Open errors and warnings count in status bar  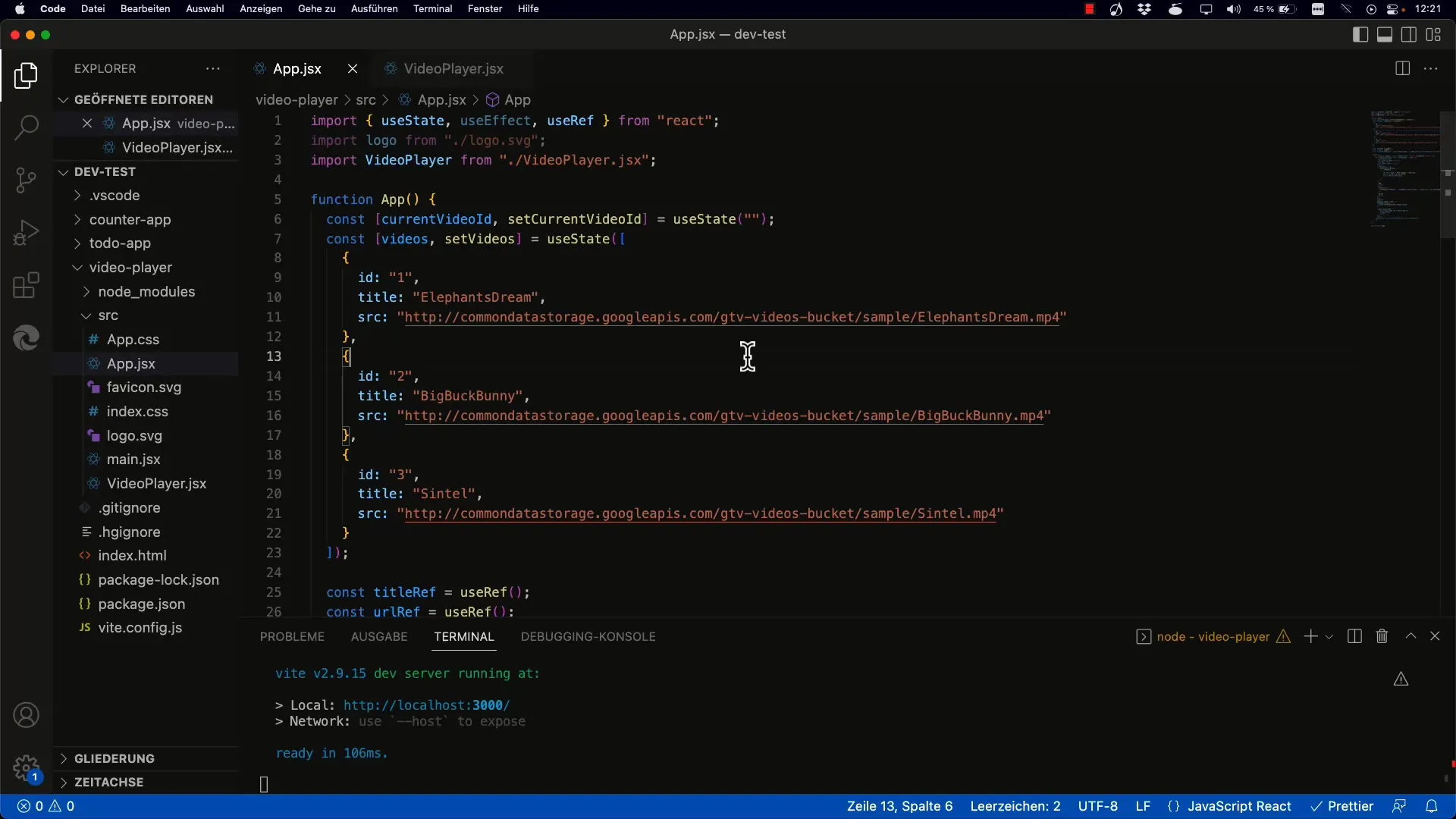tap(46, 806)
